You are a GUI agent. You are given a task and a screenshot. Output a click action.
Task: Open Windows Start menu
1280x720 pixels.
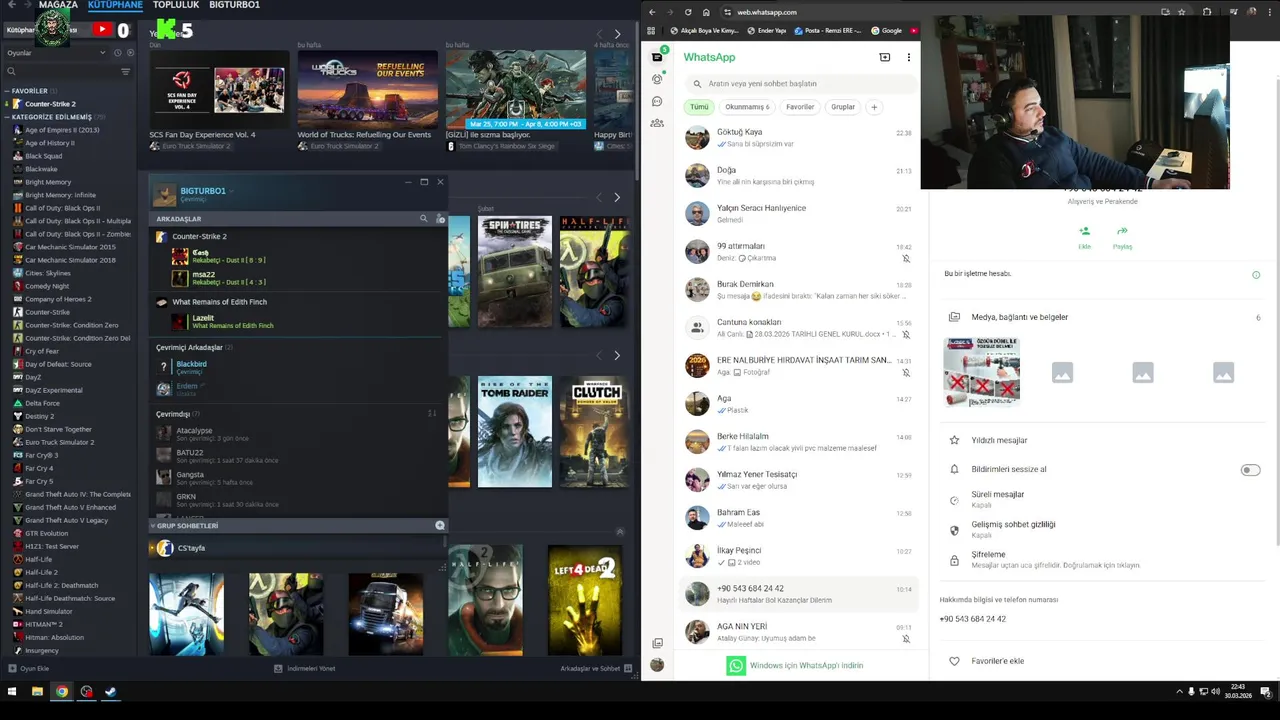[12, 691]
